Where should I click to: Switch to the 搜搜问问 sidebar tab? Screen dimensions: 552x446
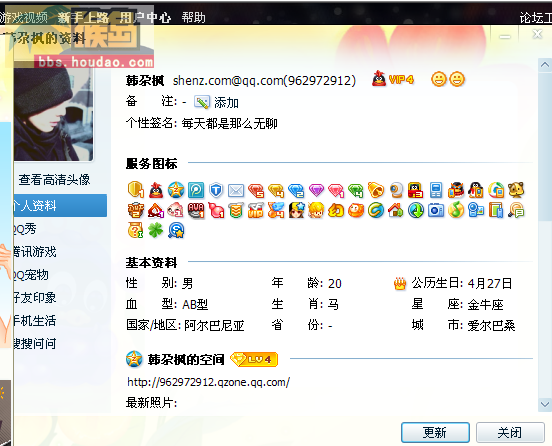[x=34, y=344]
